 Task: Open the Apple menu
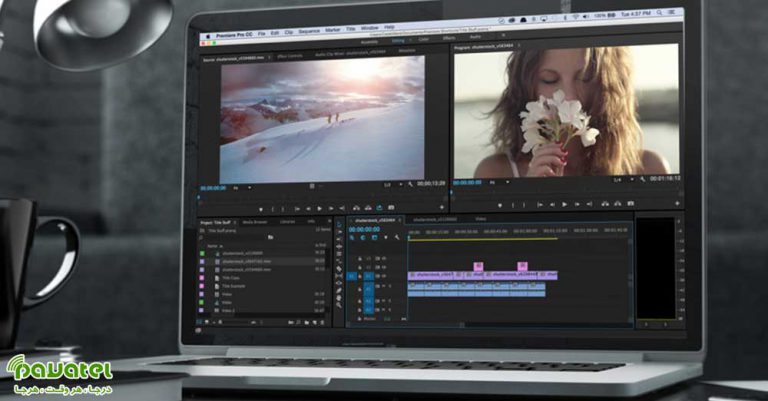(208, 36)
